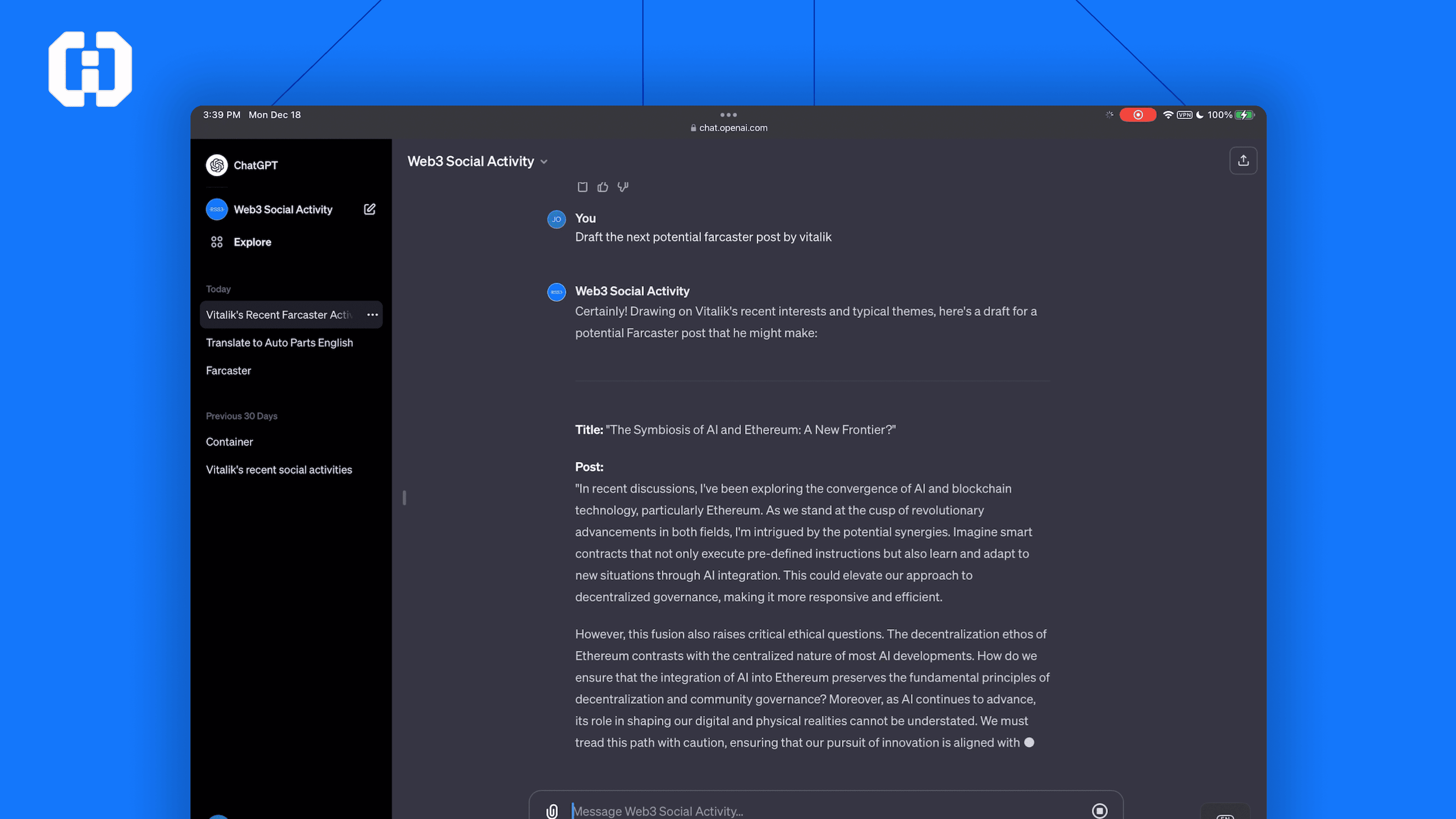Click the 3:39 PM clock in status bar
1456x819 pixels.
tap(221, 115)
